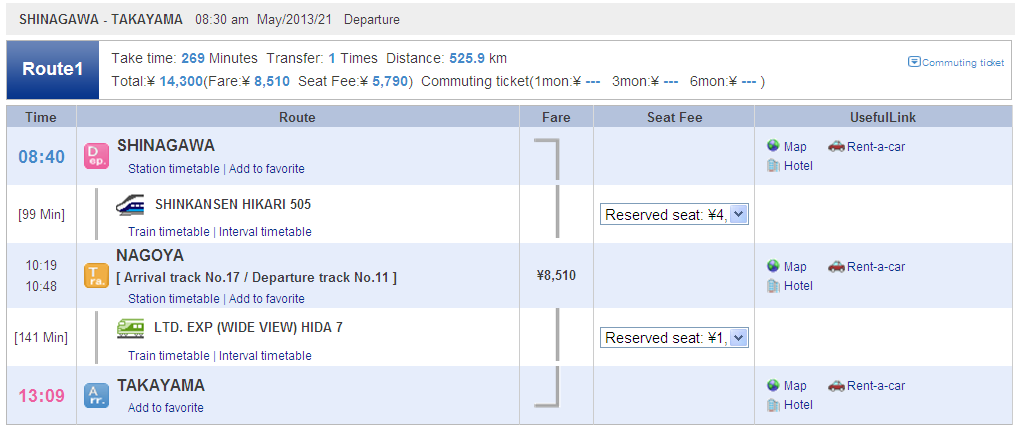Viewport: 1020px width, 428px height.
Task: Open the Hotel link for SHINAGAWA
Action: click(x=798, y=166)
